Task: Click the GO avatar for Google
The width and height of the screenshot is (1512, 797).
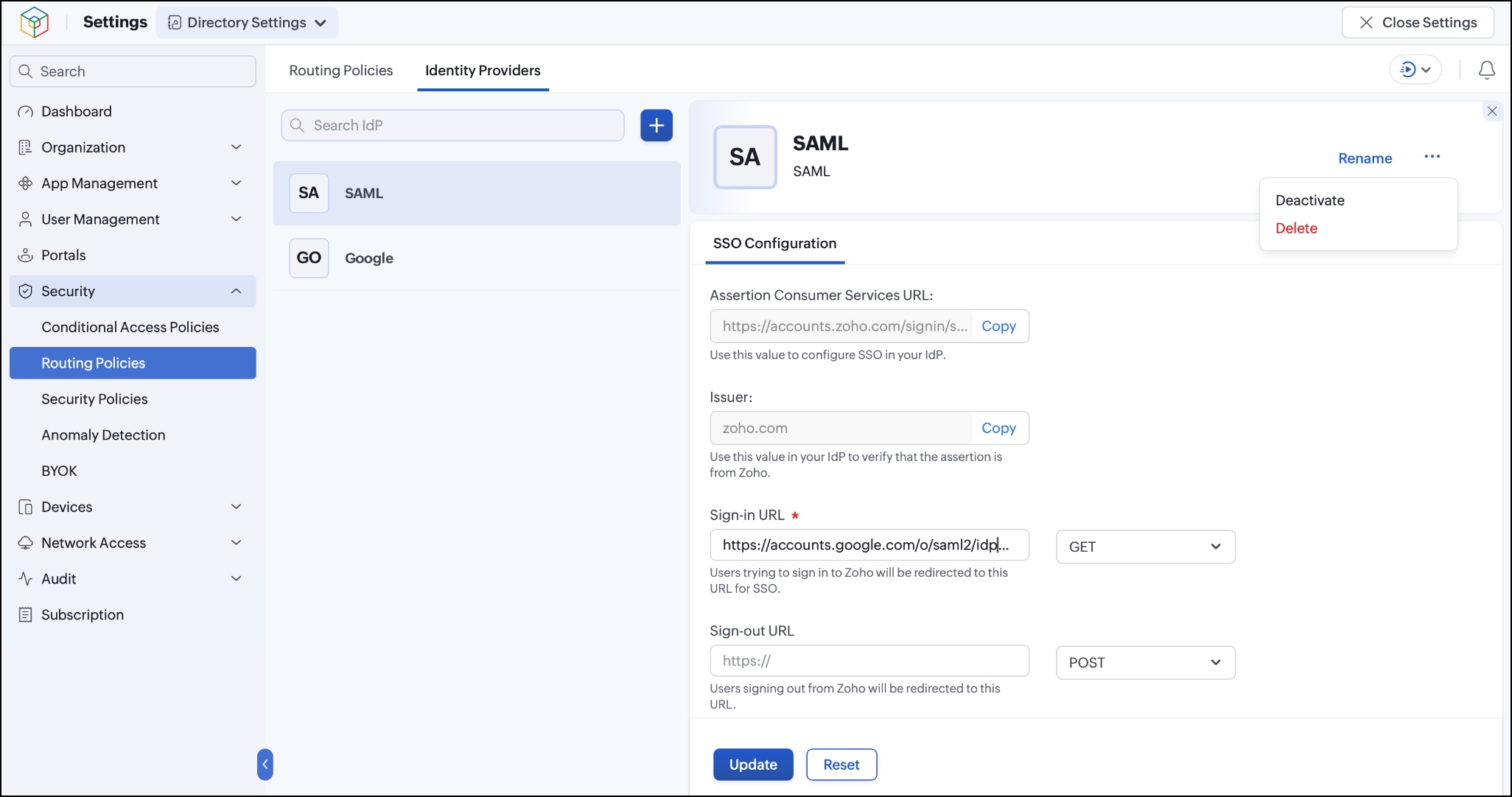Action: (309, 258)
